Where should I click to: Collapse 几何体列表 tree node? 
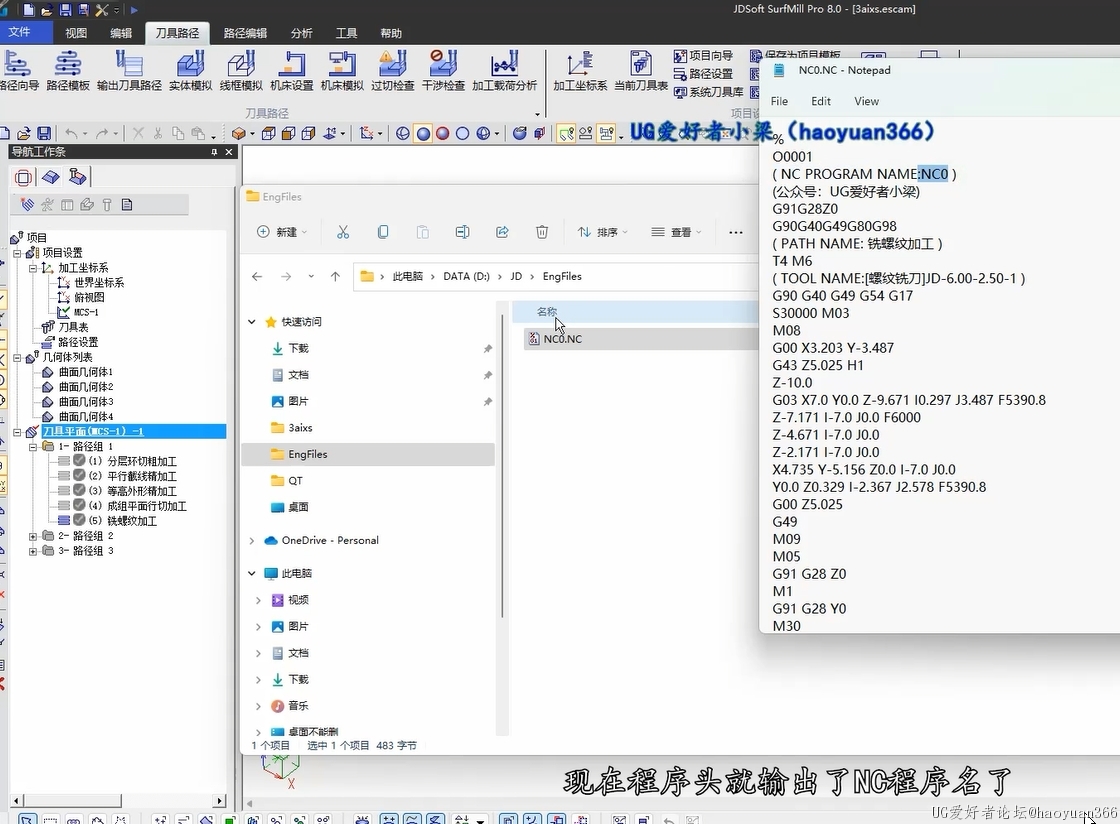click(17, 358)
